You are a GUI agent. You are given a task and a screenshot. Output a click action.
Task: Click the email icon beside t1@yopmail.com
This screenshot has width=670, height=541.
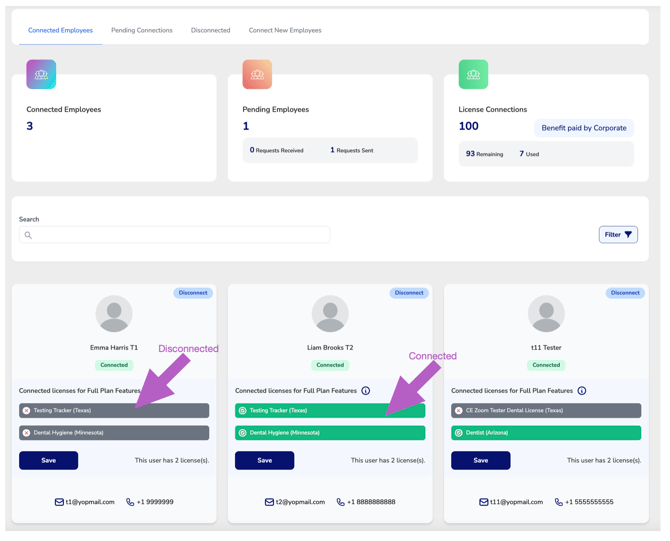click(59, 502)
